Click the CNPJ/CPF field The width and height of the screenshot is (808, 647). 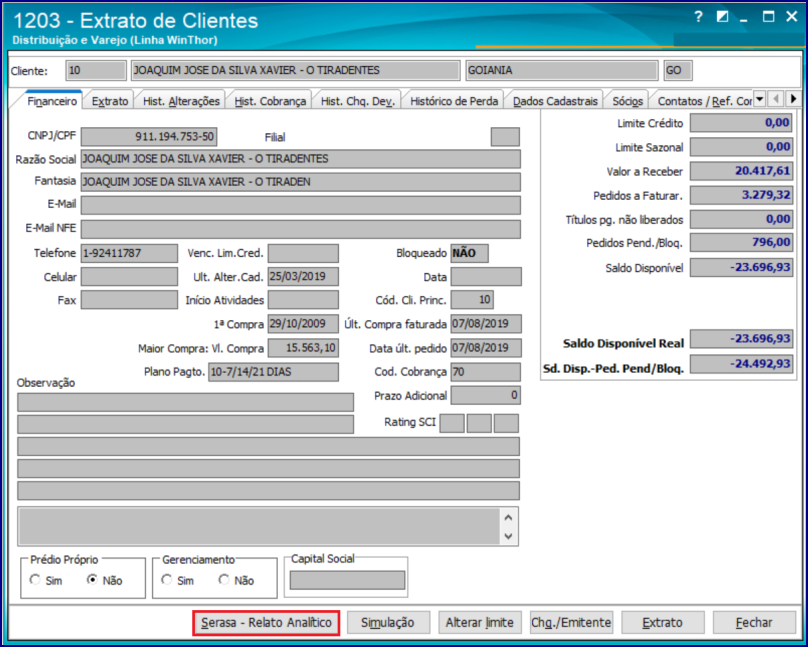coord(149,137)
